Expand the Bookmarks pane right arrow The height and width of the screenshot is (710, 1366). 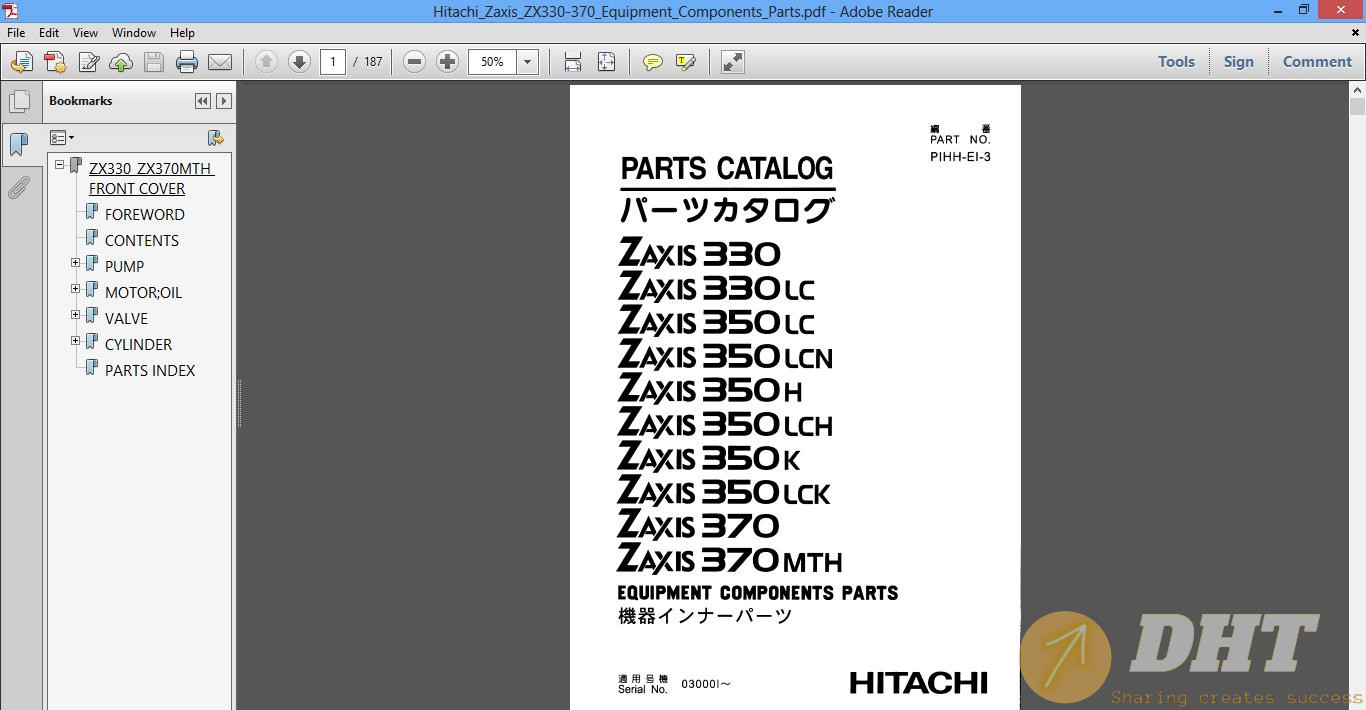[224, 101]
